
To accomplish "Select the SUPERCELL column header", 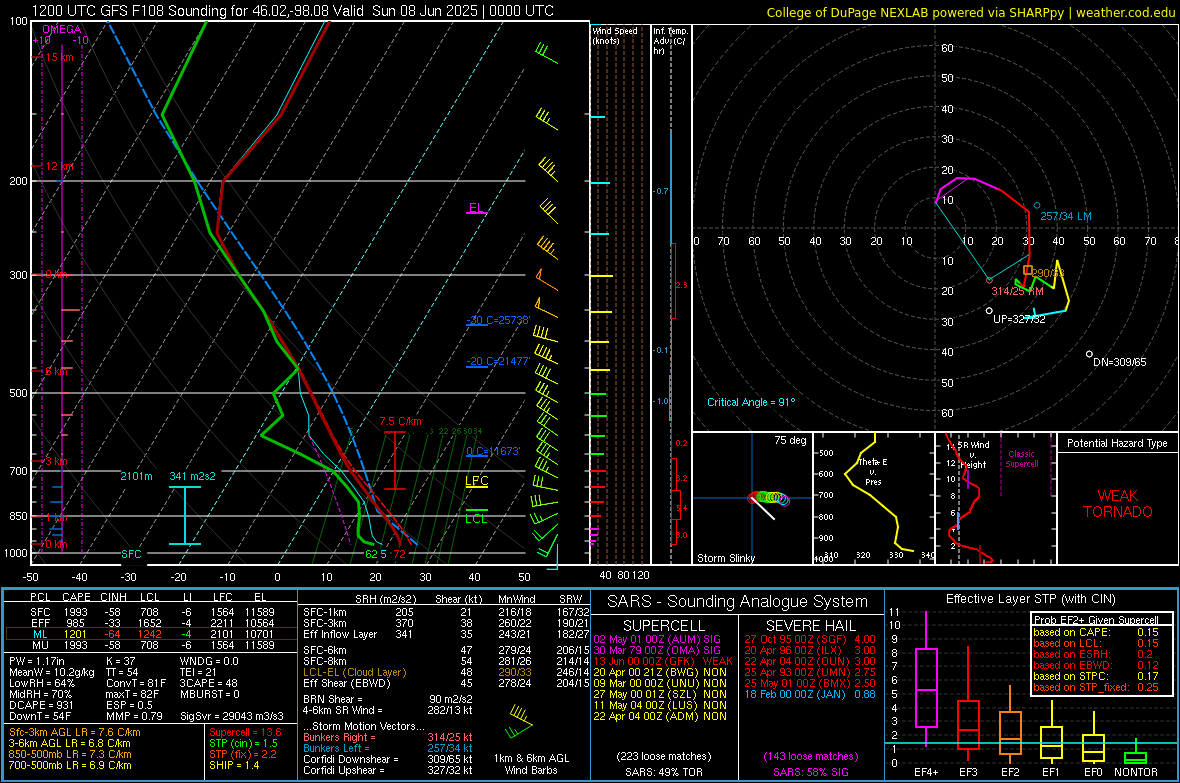I will point(664,626).
